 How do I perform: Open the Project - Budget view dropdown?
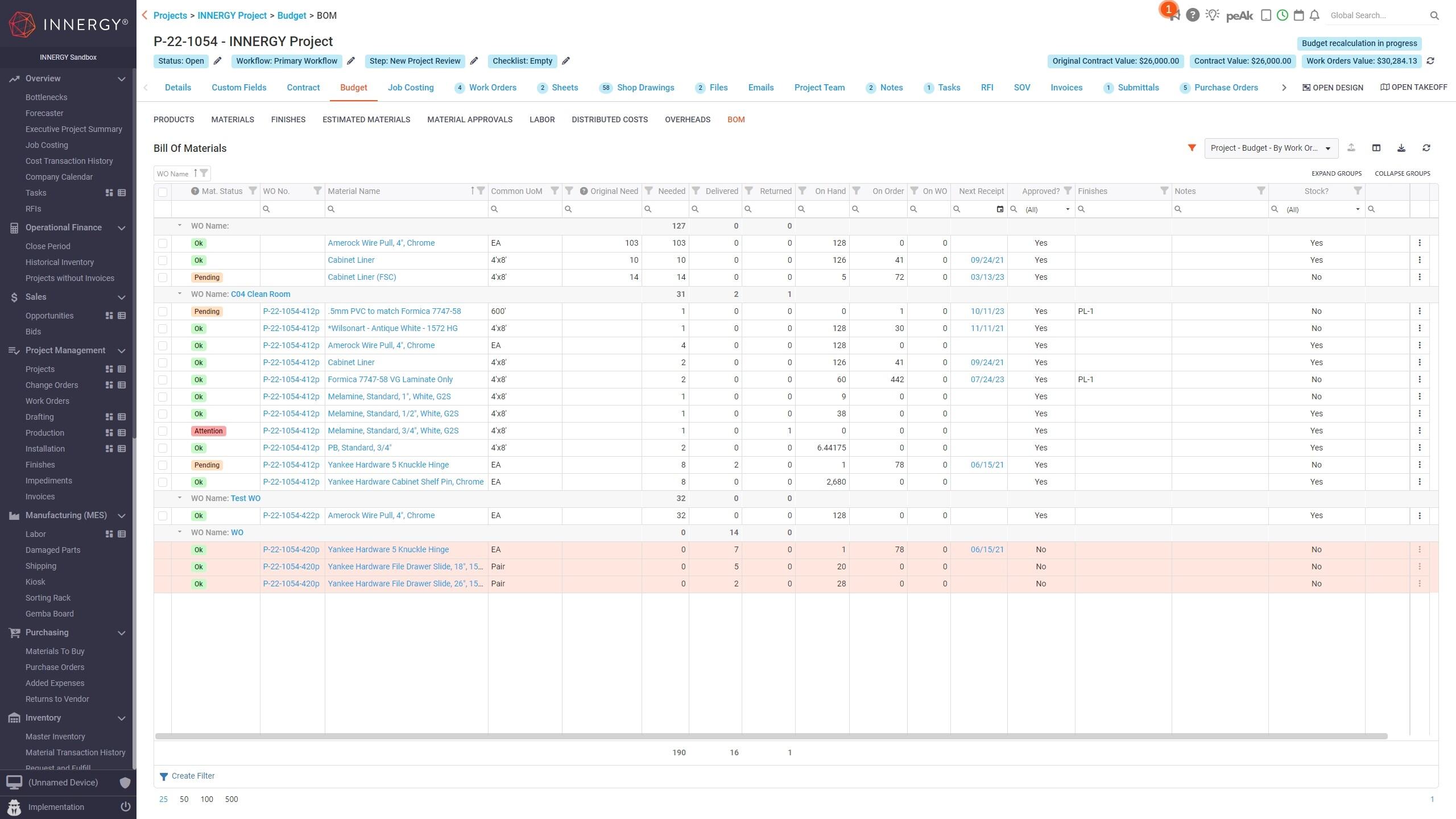pos(1271,148)
